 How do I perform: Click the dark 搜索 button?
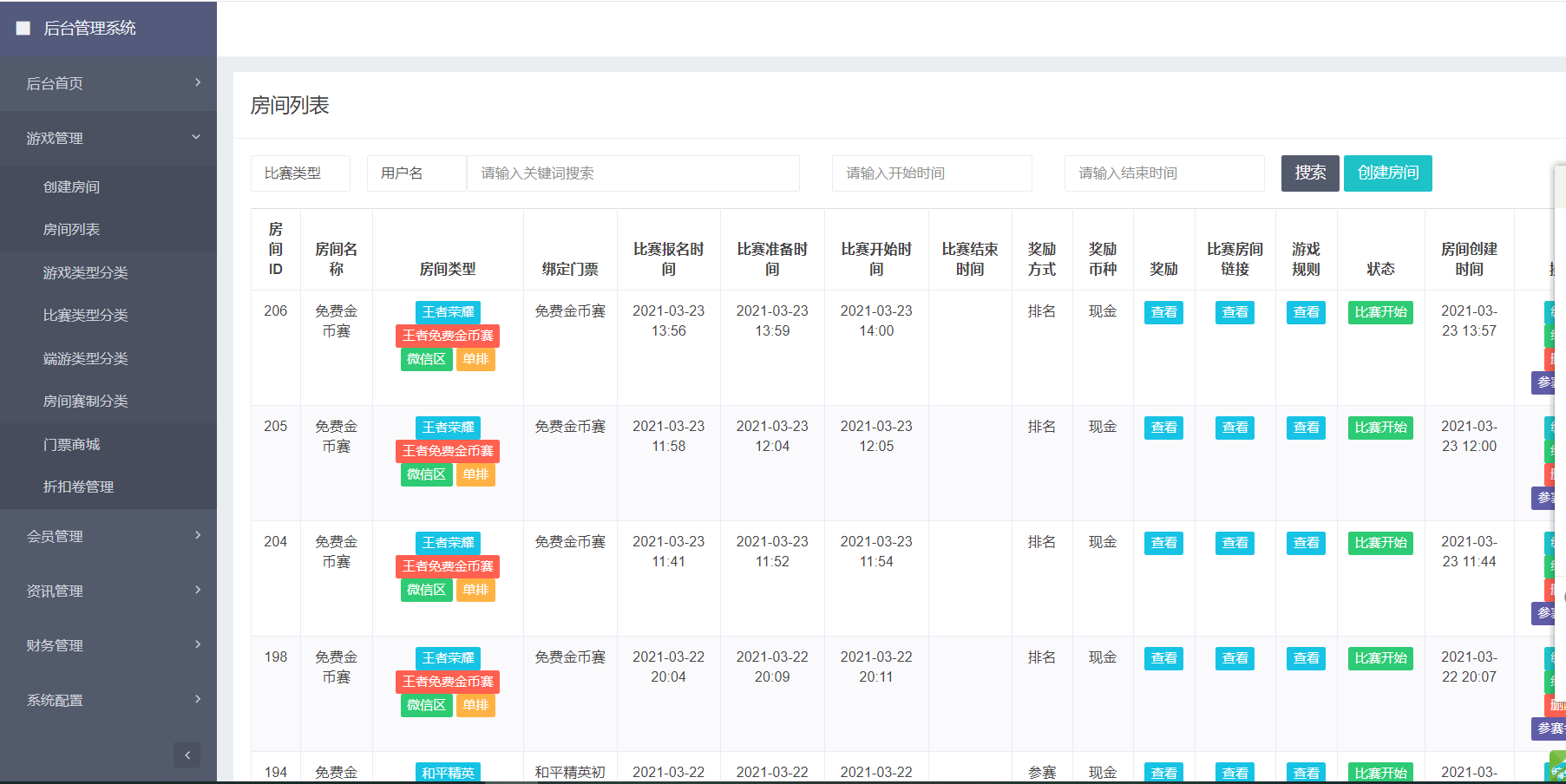pos(1309,173)
